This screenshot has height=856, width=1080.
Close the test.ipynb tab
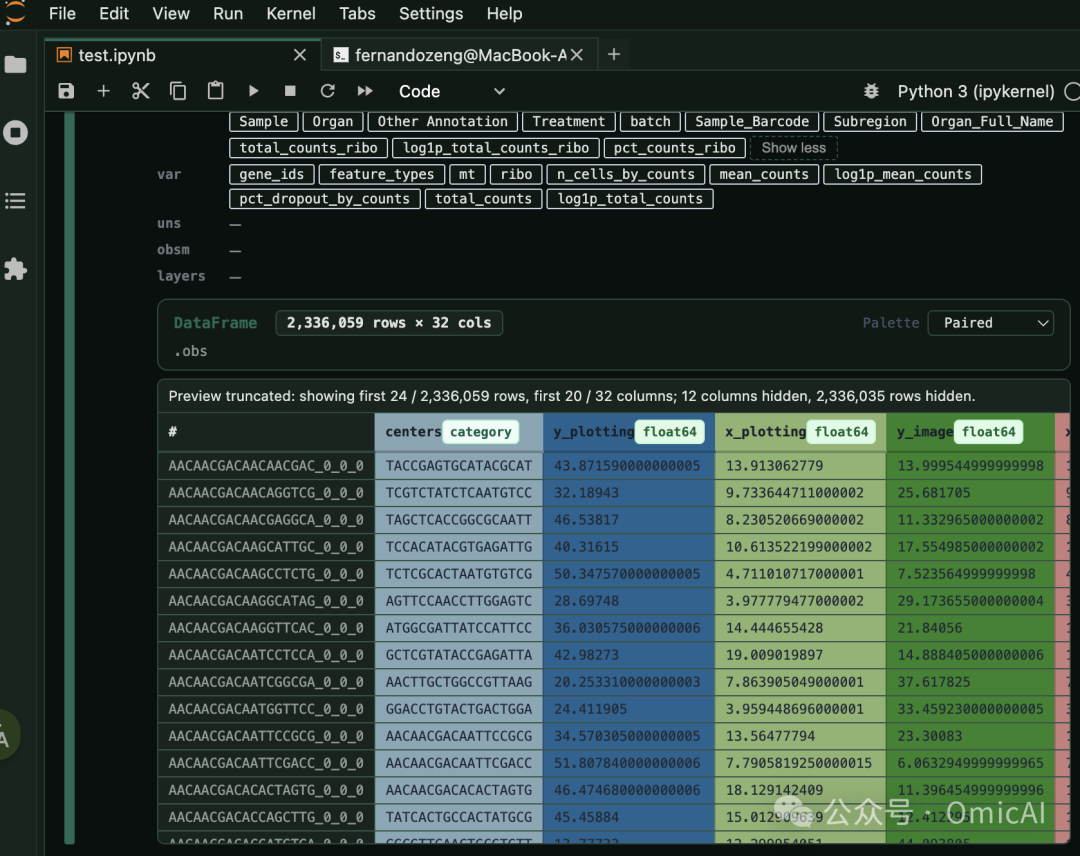click(300, 55)
